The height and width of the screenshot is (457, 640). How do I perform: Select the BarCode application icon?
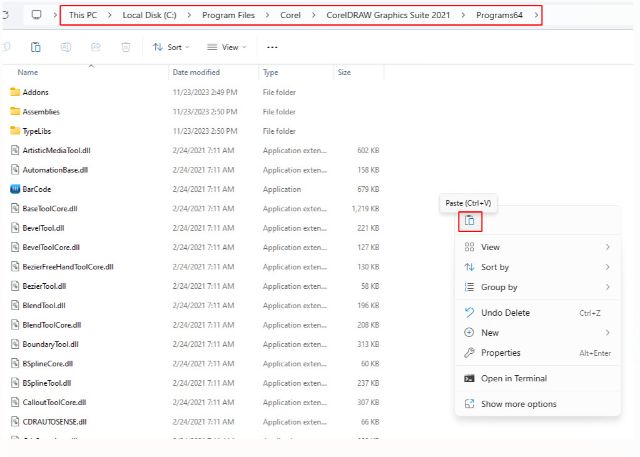point(15,189)
